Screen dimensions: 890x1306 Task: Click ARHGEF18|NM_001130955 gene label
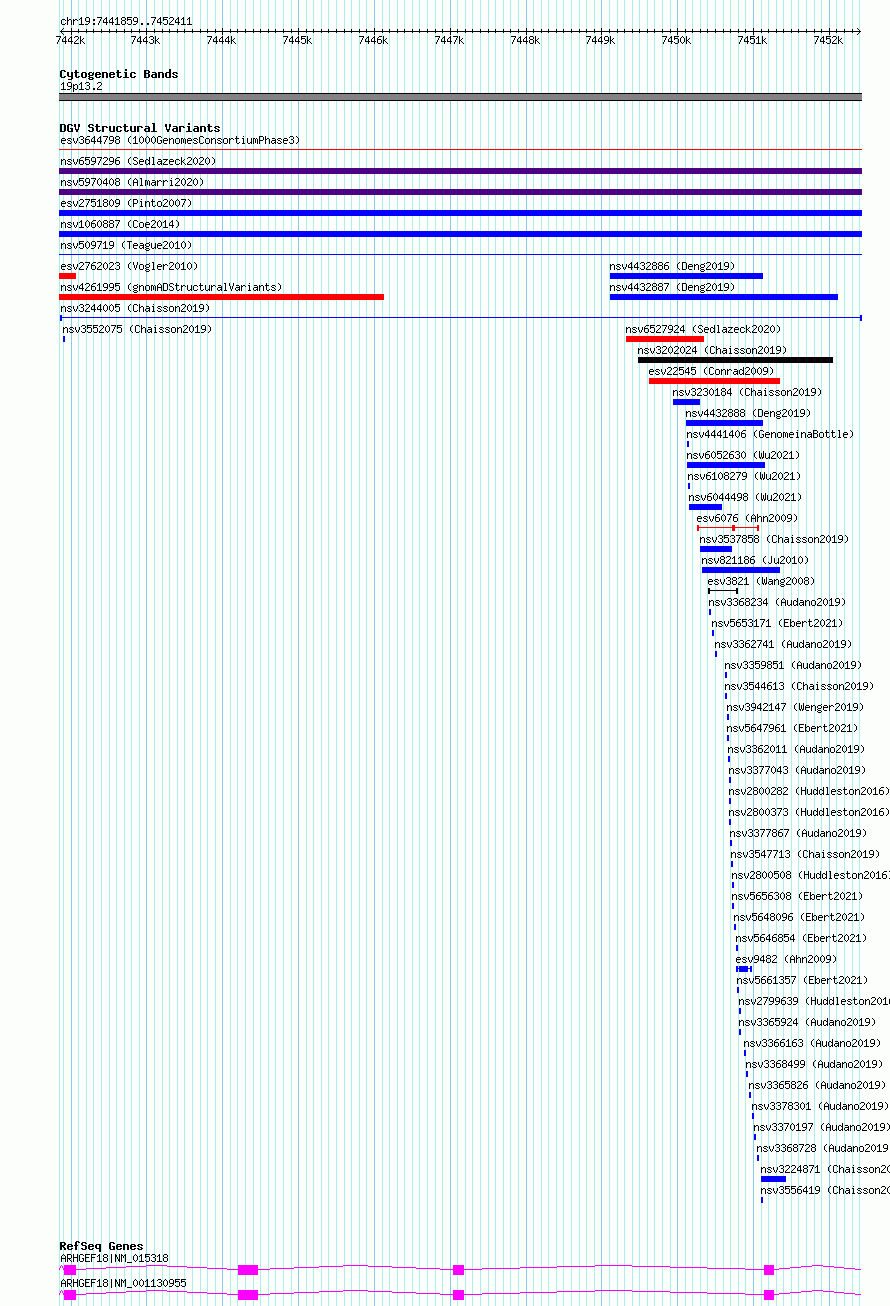(123, 1283)
